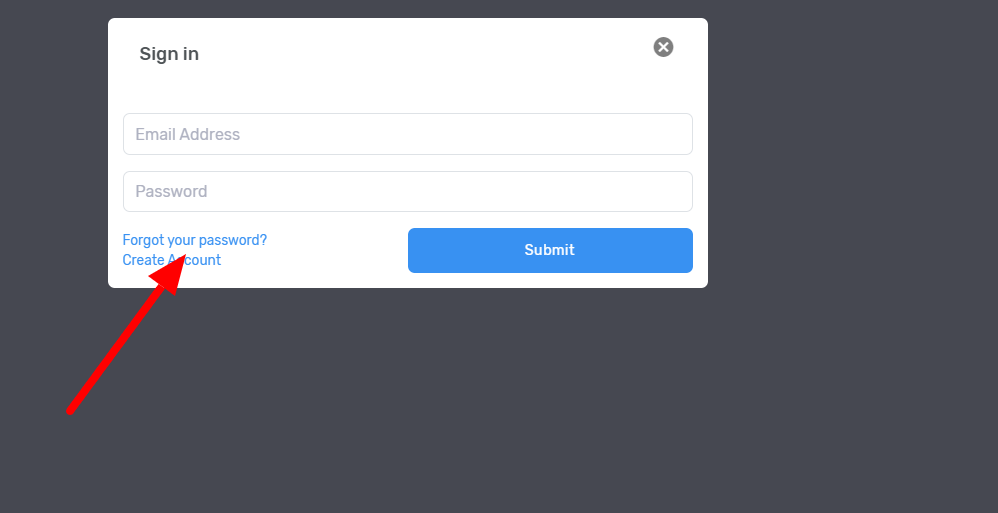Start password recovery via Forgot your password
The image size is (998, 513).
point(195,240)
